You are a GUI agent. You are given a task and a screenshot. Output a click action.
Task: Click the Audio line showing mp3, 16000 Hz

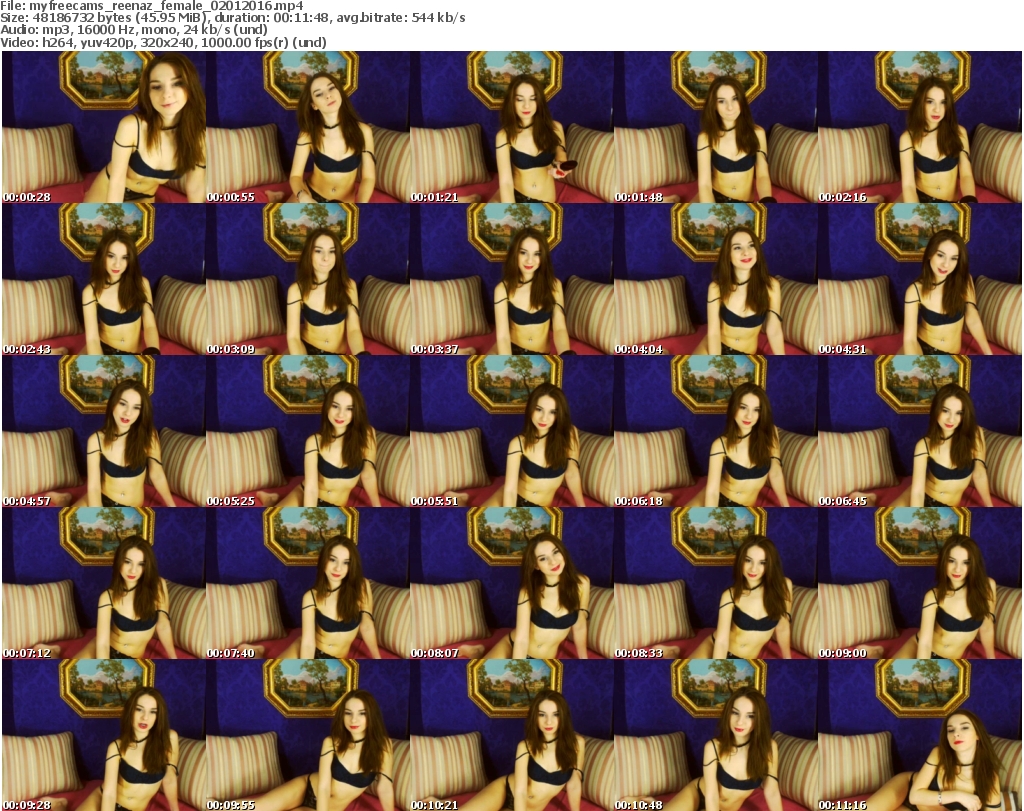134,30
